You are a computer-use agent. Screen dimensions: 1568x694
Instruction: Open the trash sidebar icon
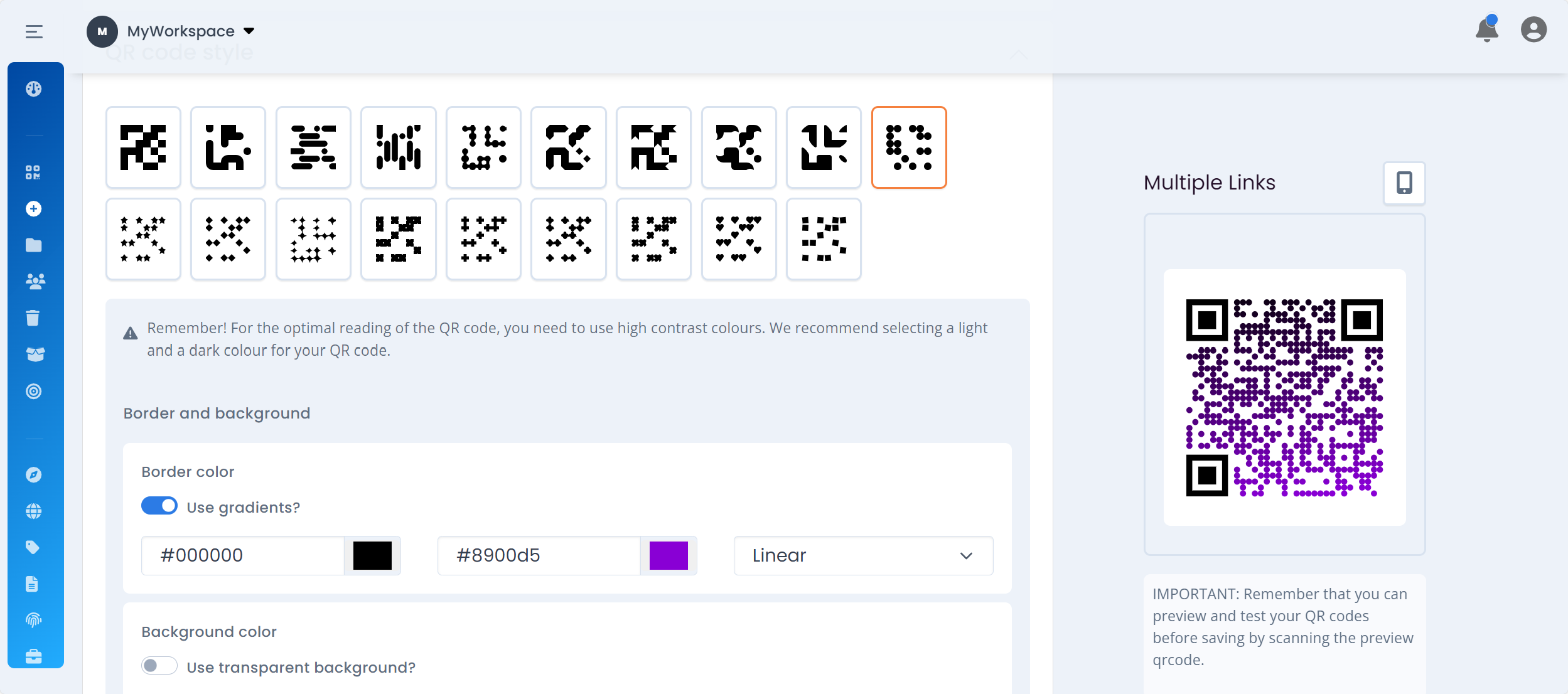point(34,318)
